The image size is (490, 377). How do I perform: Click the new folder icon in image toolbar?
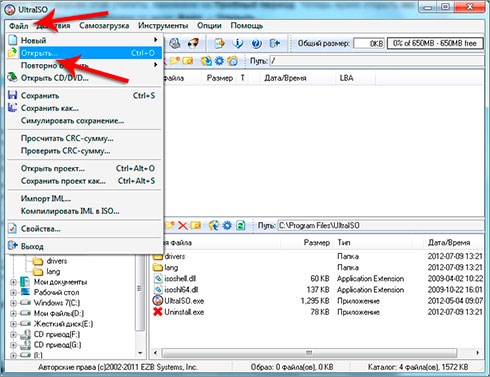pos(175,61)
